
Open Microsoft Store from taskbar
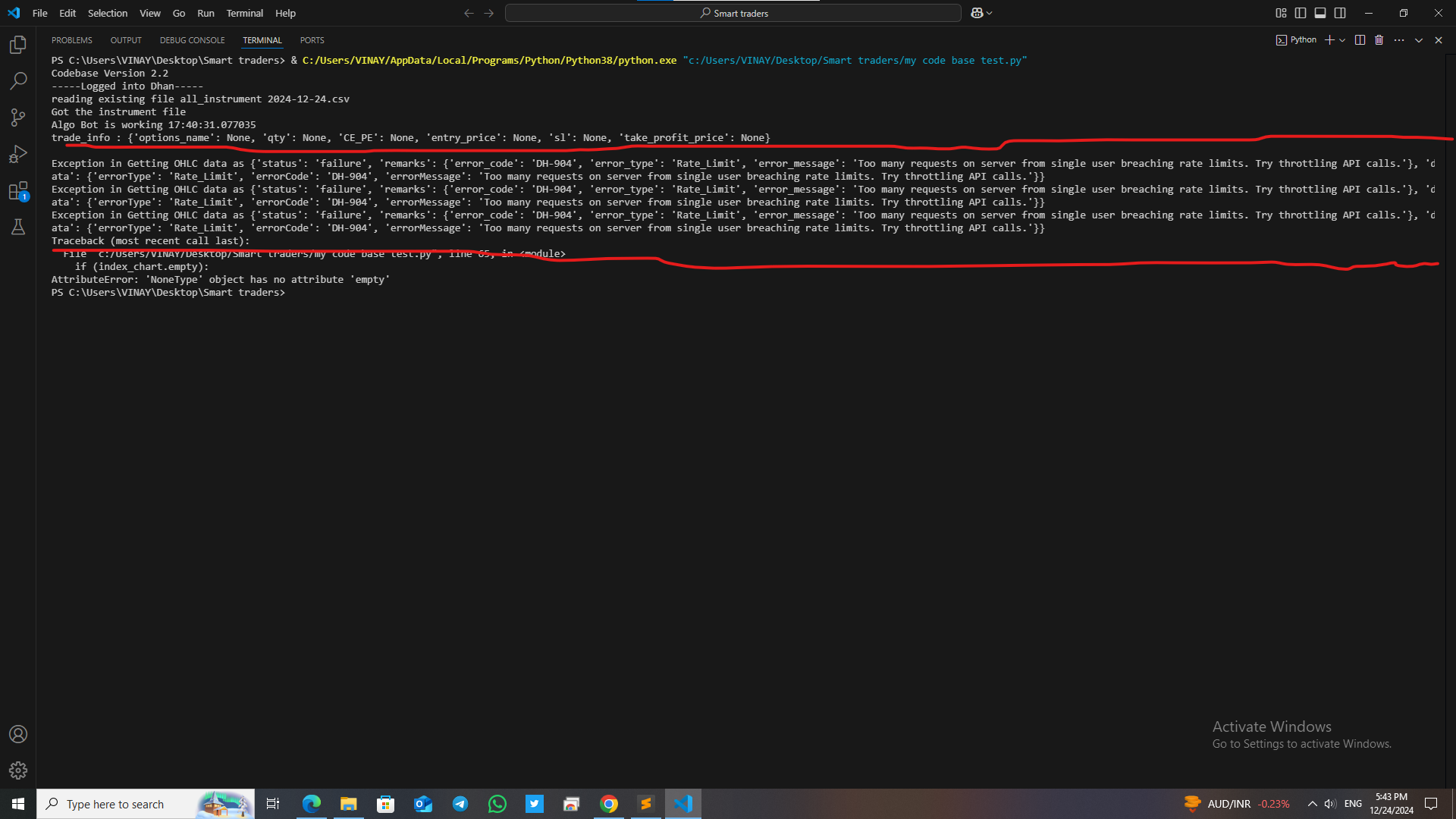coord(386,804)
